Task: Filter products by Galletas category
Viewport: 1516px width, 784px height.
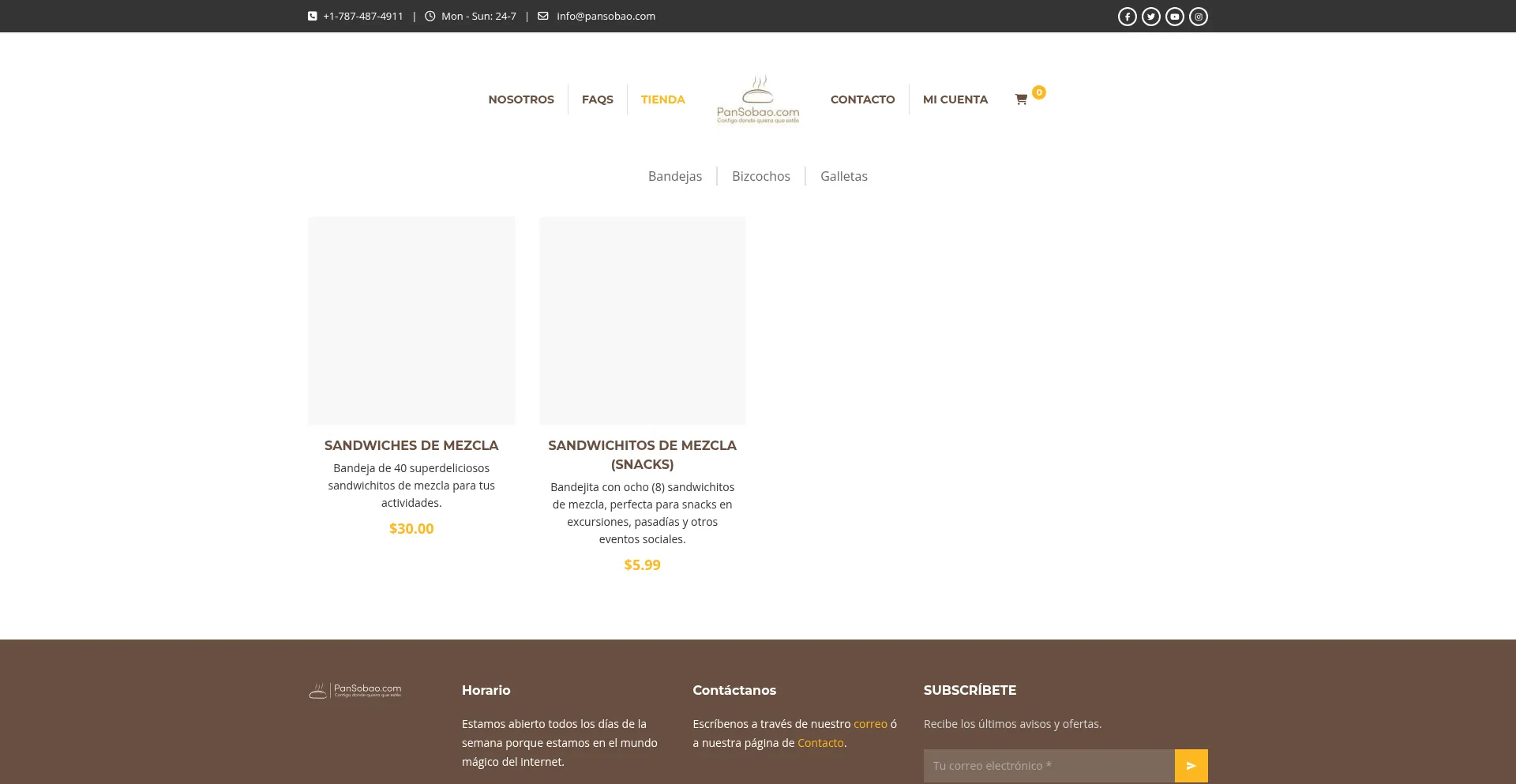Action: [843, 176]
